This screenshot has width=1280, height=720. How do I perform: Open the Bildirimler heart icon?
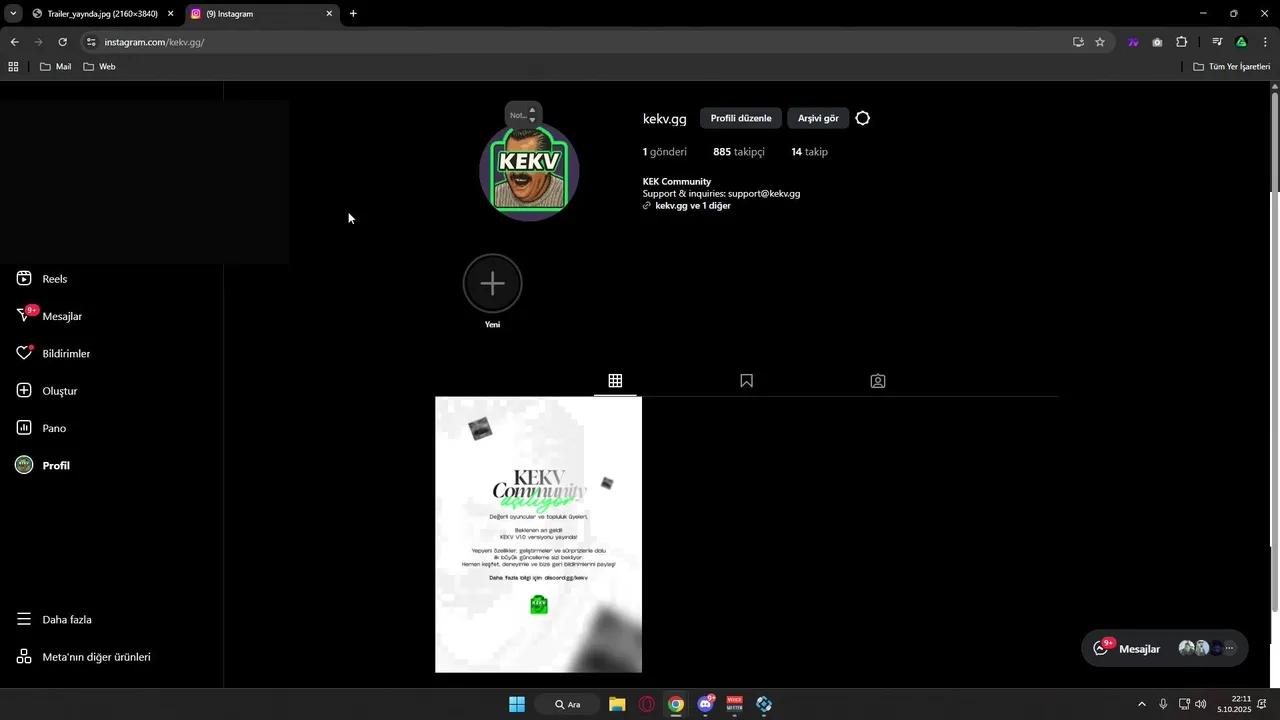point(24,353)
